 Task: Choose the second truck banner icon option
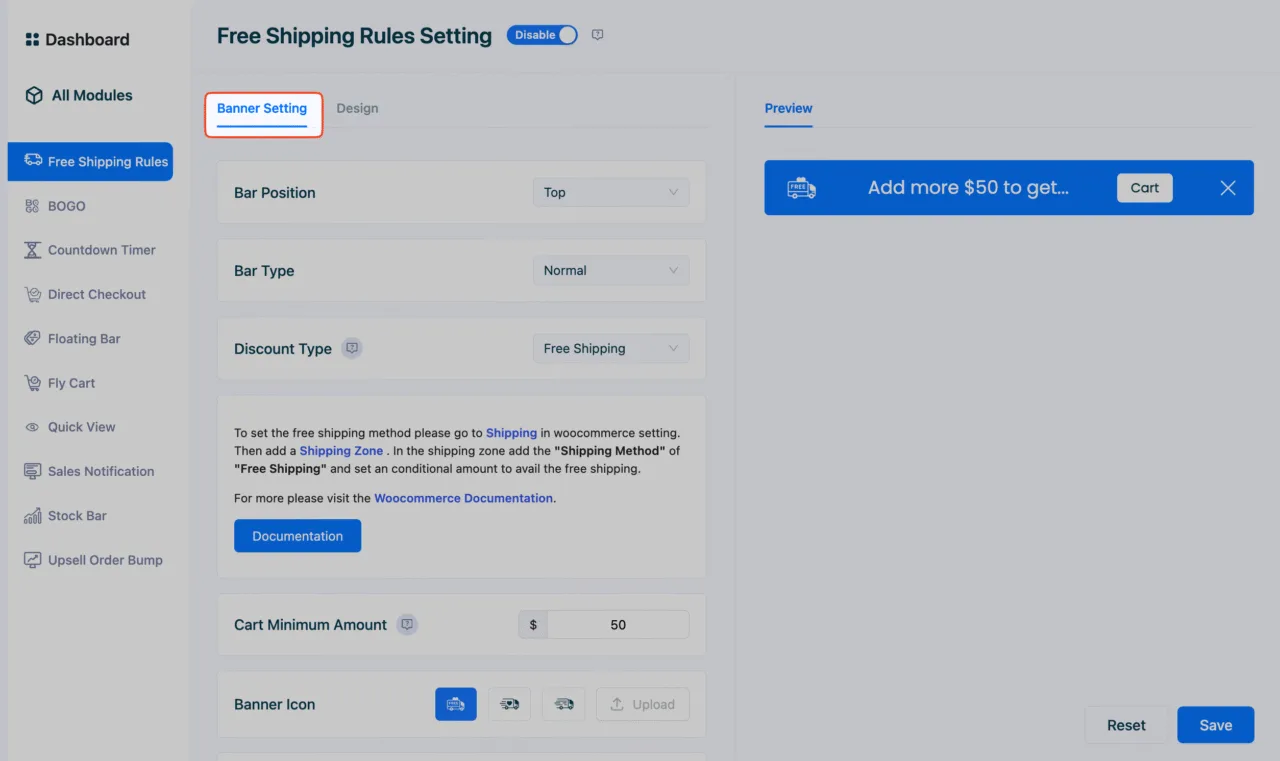click(510, 704)
